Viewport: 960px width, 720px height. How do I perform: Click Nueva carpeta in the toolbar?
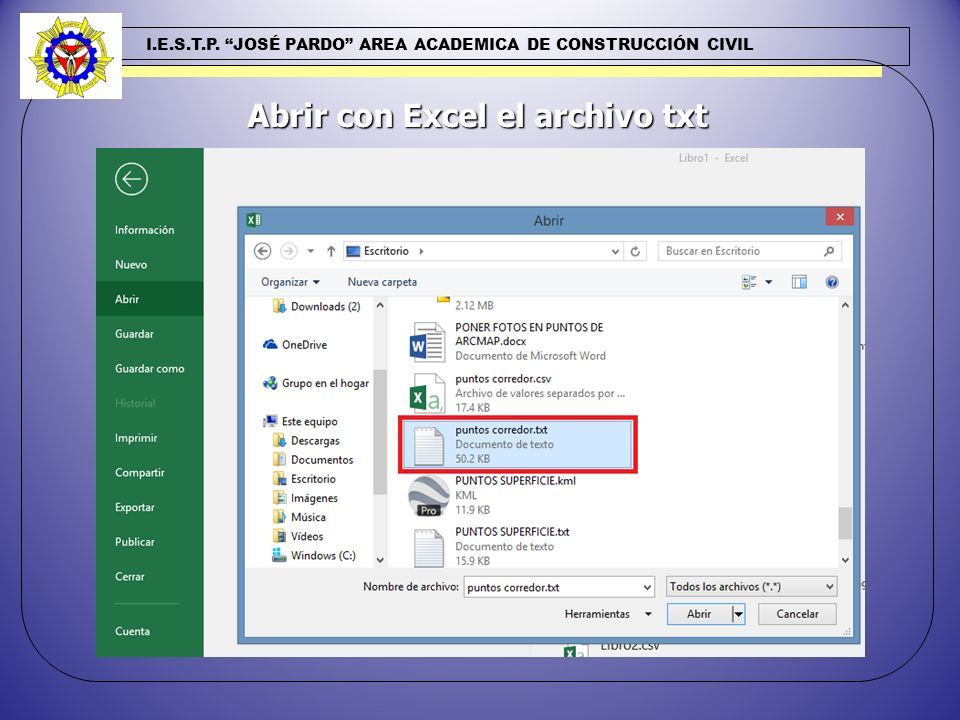pos(382,282)
